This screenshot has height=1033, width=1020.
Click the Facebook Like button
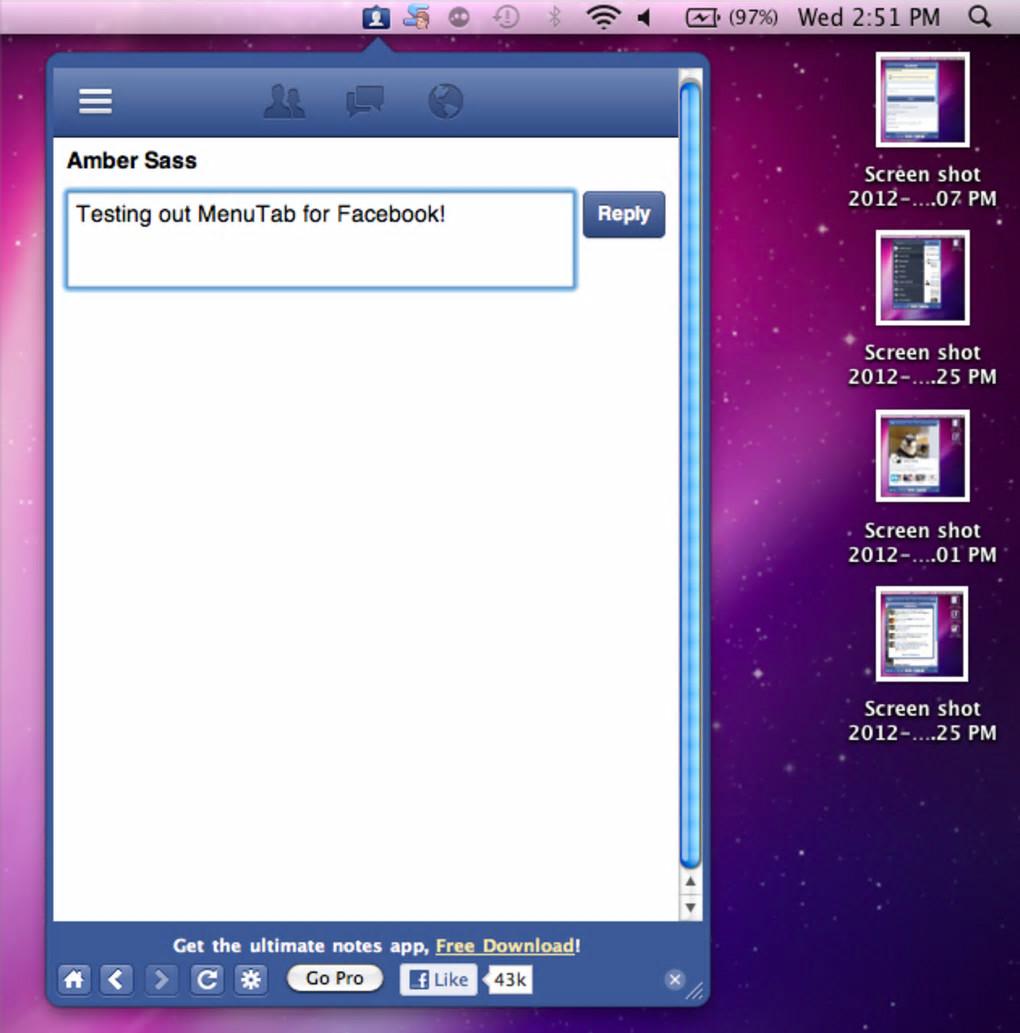pyautogui.click(x=438, y=980)
